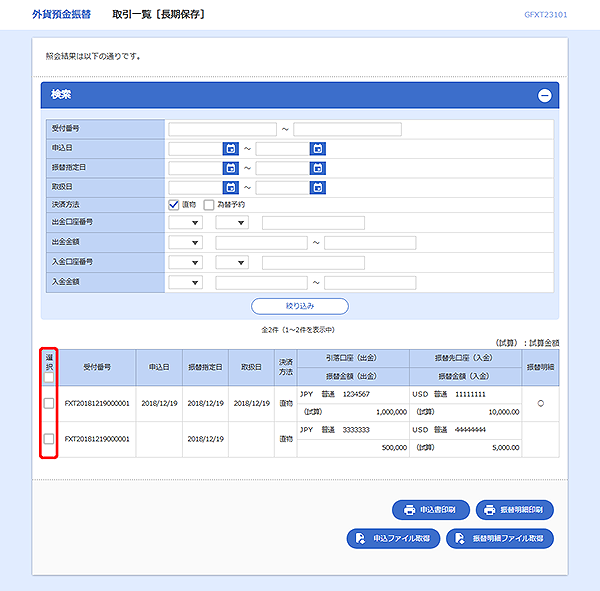This screenshot has height=591, width=600.
Task: Click the 申込日 end date field
Action: click(x=283, y=149)
